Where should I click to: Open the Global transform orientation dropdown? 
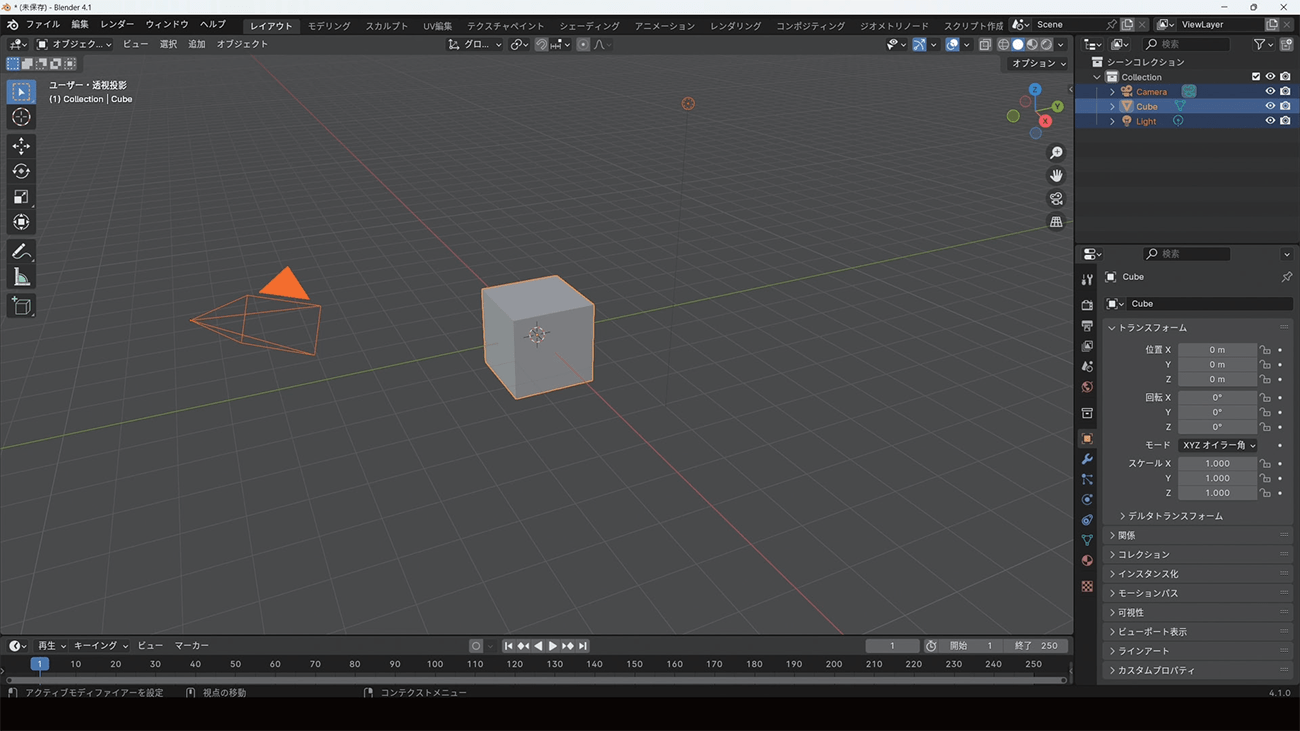[474, 44]
